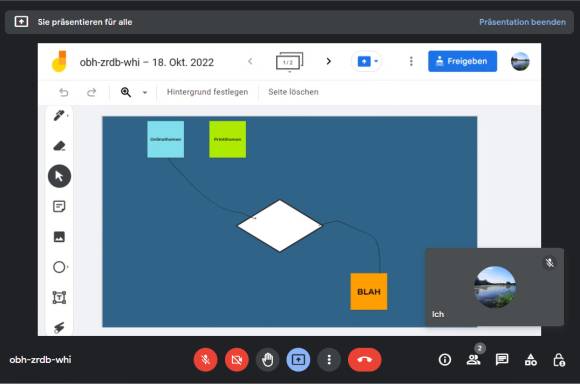The image size is (580, 384).
Task: Open the chat panel
Action: 502,360
